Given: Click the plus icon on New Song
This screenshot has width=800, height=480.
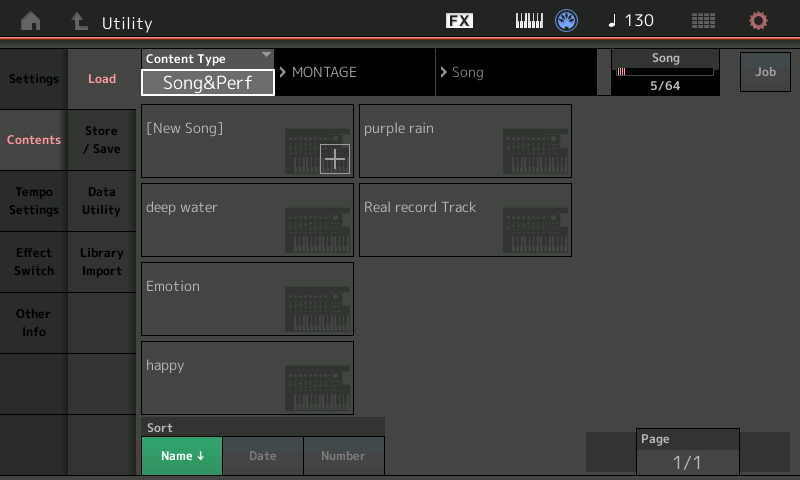Looking at the screenshot, I should click(334, 159).
